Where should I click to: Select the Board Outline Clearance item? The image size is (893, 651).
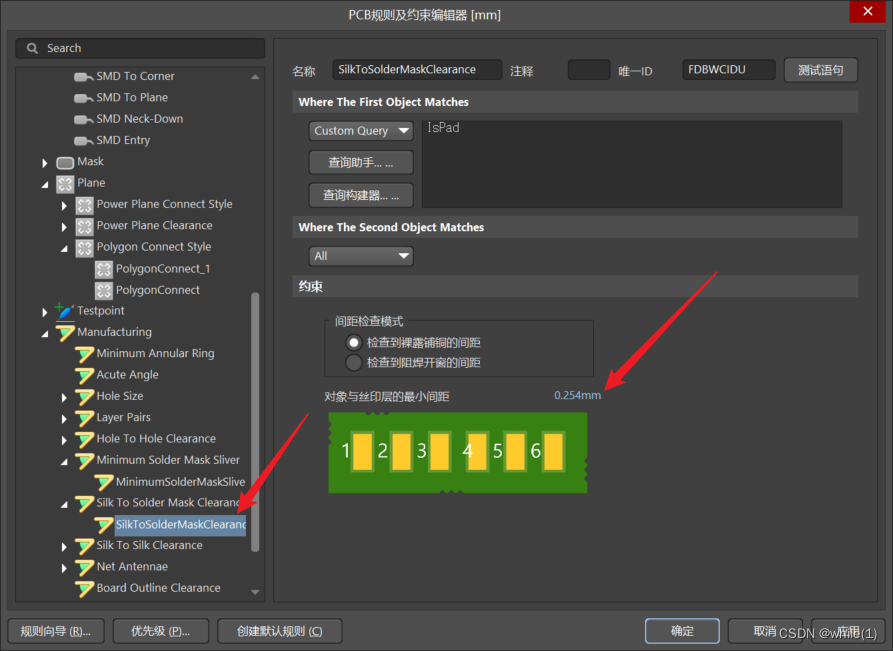[158, 588]
